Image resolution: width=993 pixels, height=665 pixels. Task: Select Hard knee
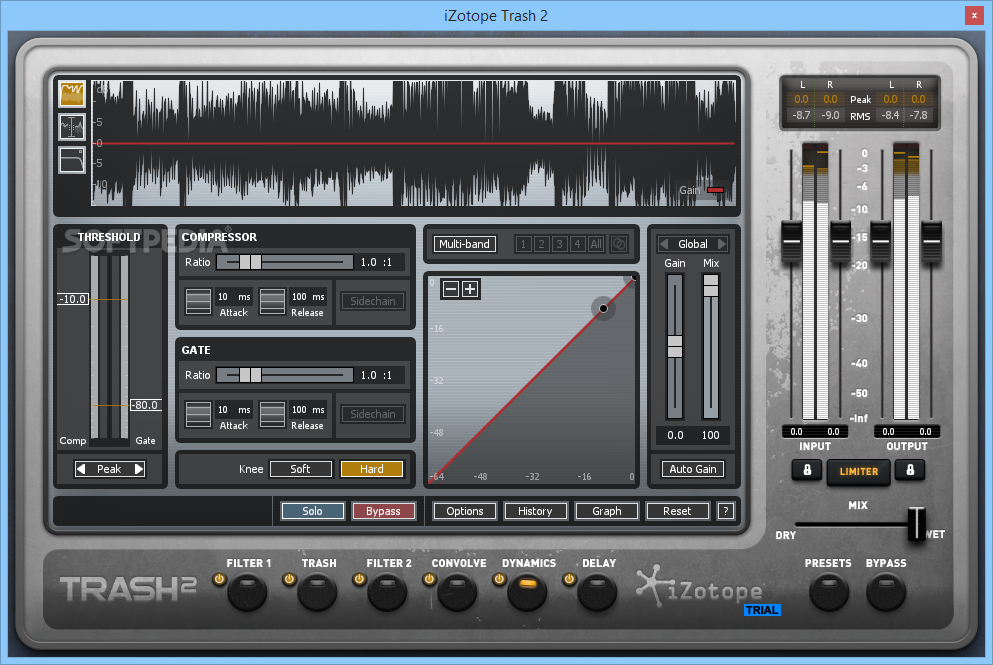(x=372, y=469)
